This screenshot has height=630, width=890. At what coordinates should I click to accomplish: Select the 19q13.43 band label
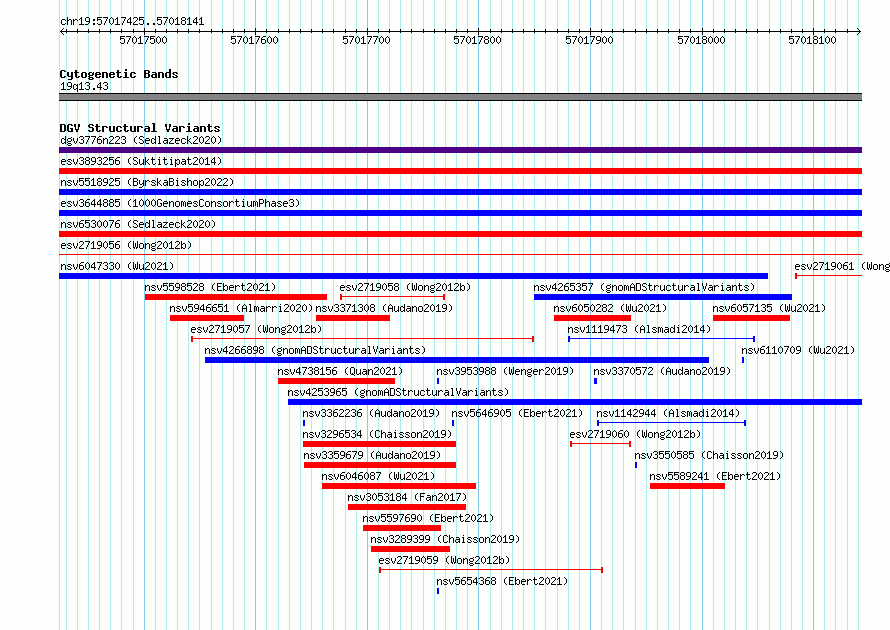click(x=84, y=86)
